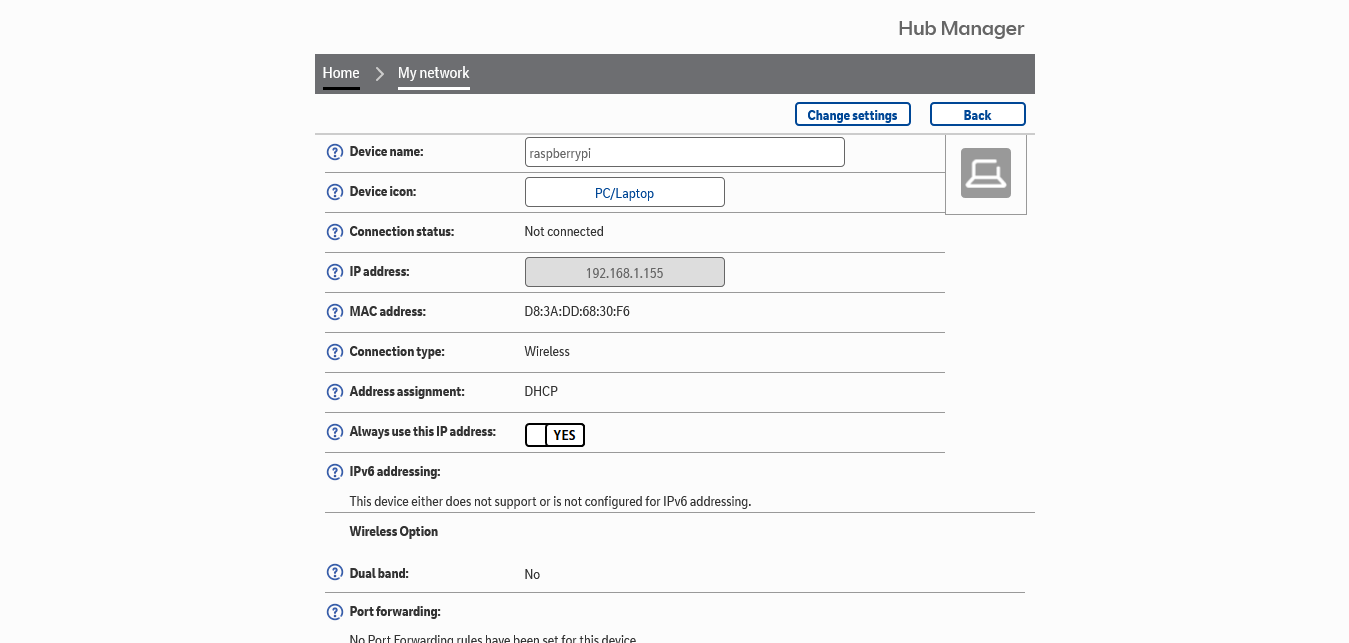Click the IP address field 192.168.1.155
Screen dimensions: 1349x643
coord(625,272)
